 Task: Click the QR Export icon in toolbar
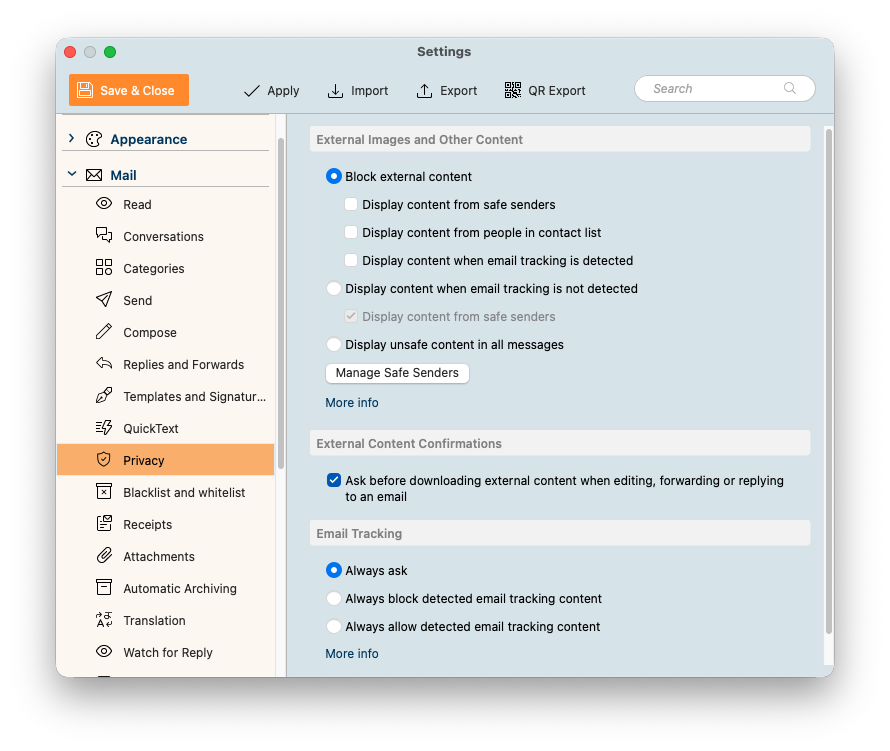pos(513,90)
